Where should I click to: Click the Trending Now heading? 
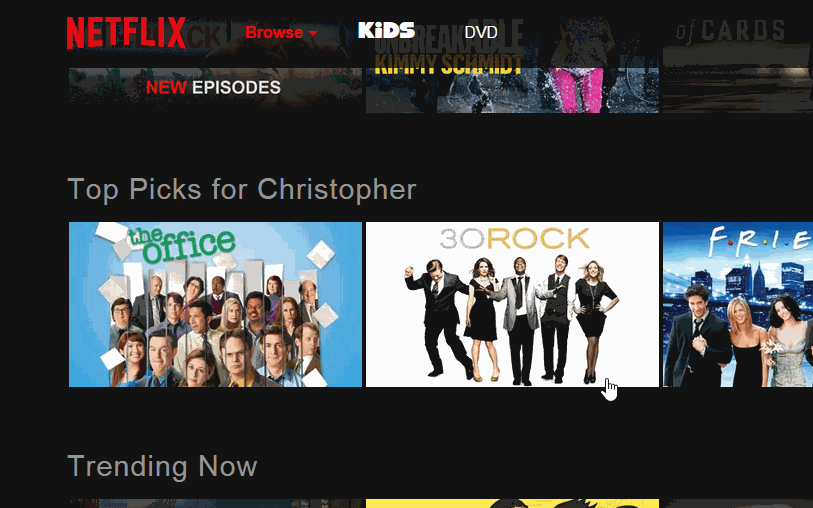coord(162,466)
